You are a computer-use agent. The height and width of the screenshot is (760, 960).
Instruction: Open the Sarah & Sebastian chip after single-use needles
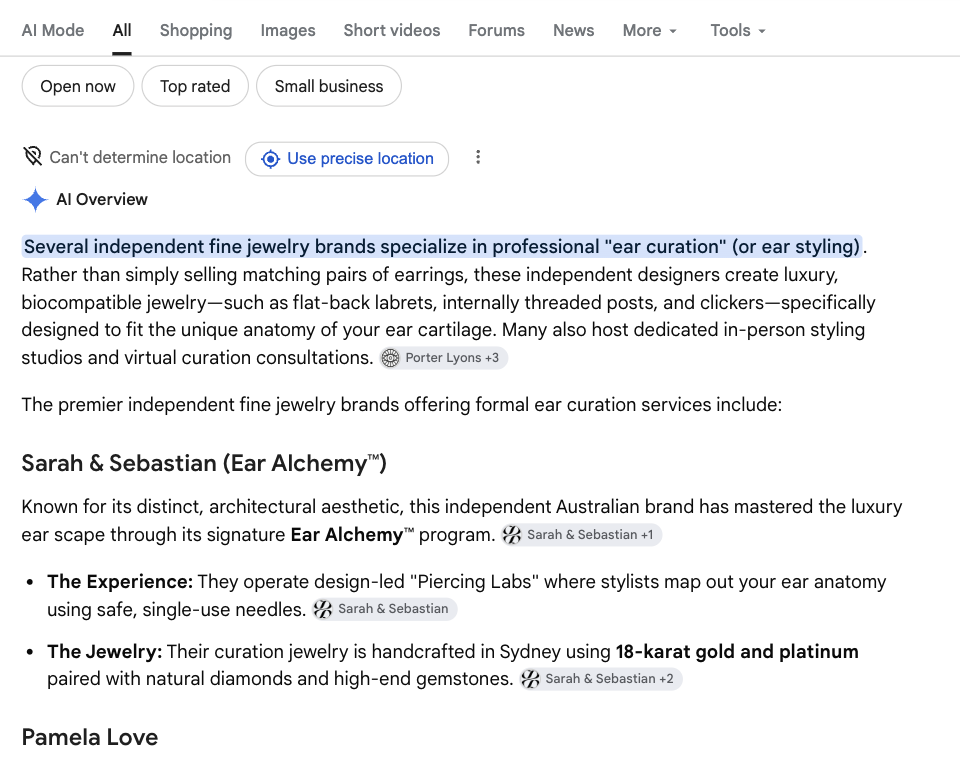[x=384, y=609]
